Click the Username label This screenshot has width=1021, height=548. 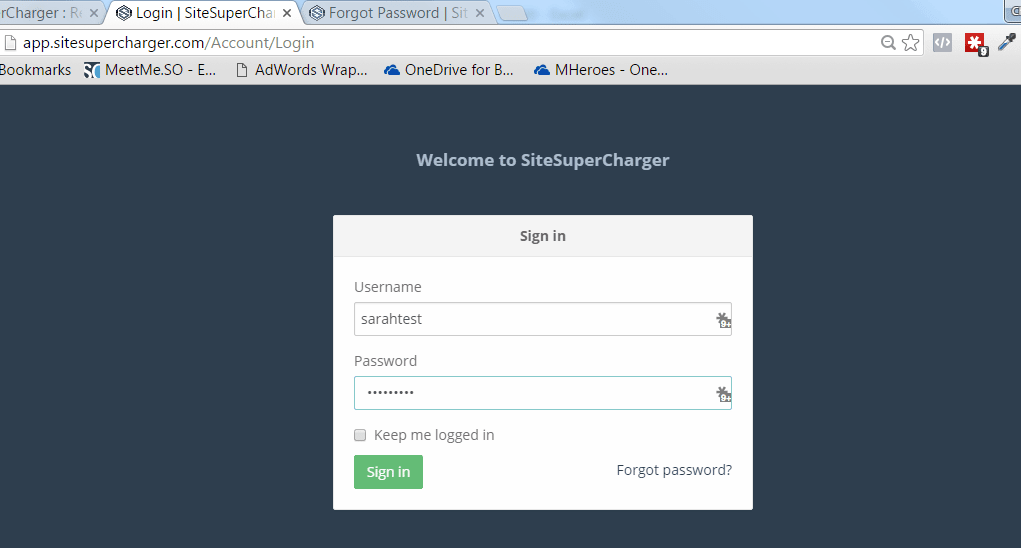click(387, 287)
